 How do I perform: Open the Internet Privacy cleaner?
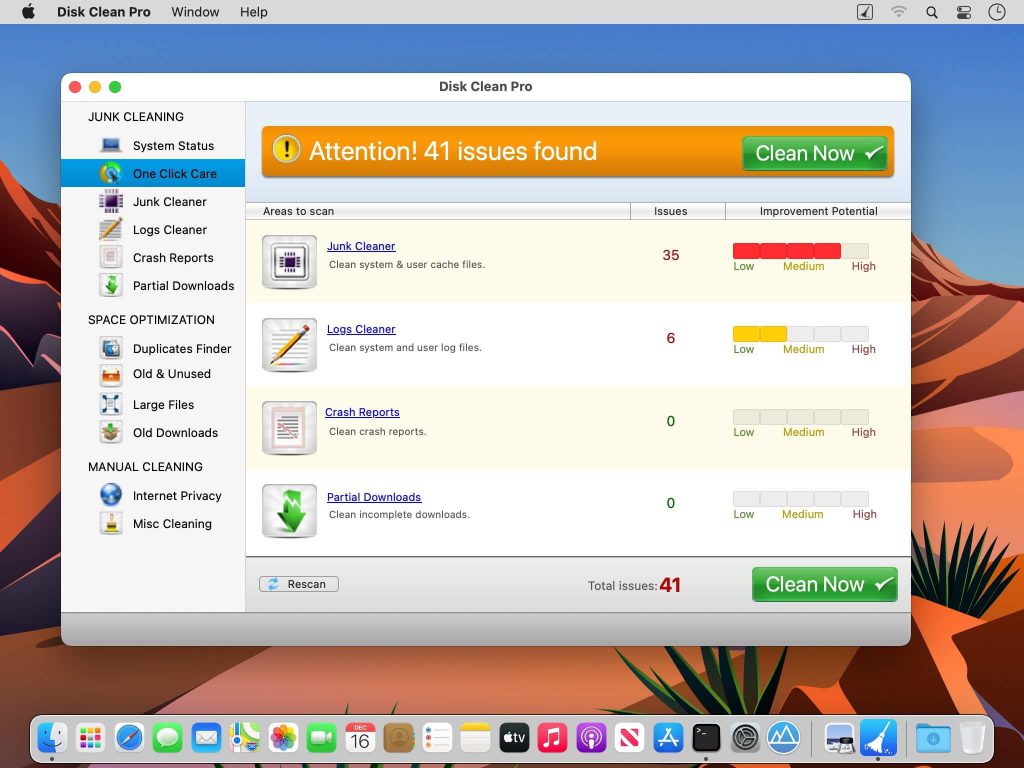pyautogui.click(x=176, y=495)
